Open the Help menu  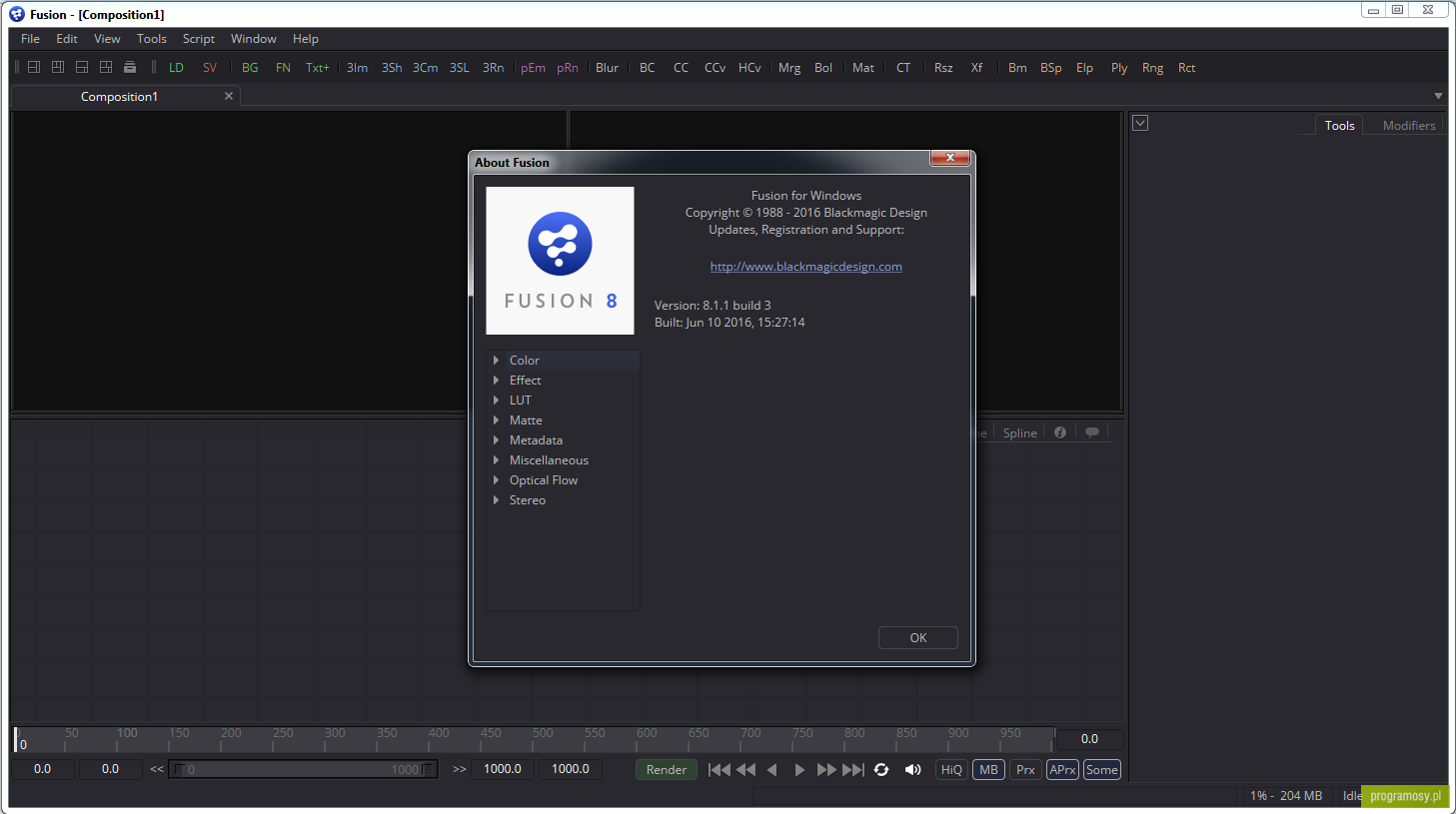click(x=306, y=39)
